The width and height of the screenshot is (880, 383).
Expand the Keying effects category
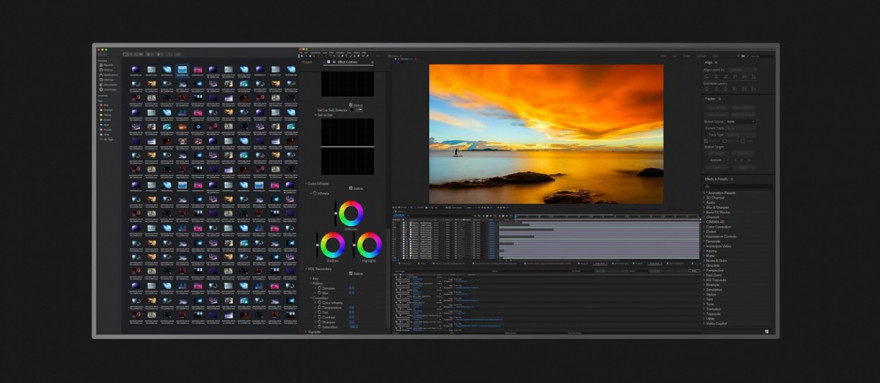coord(704,250)
